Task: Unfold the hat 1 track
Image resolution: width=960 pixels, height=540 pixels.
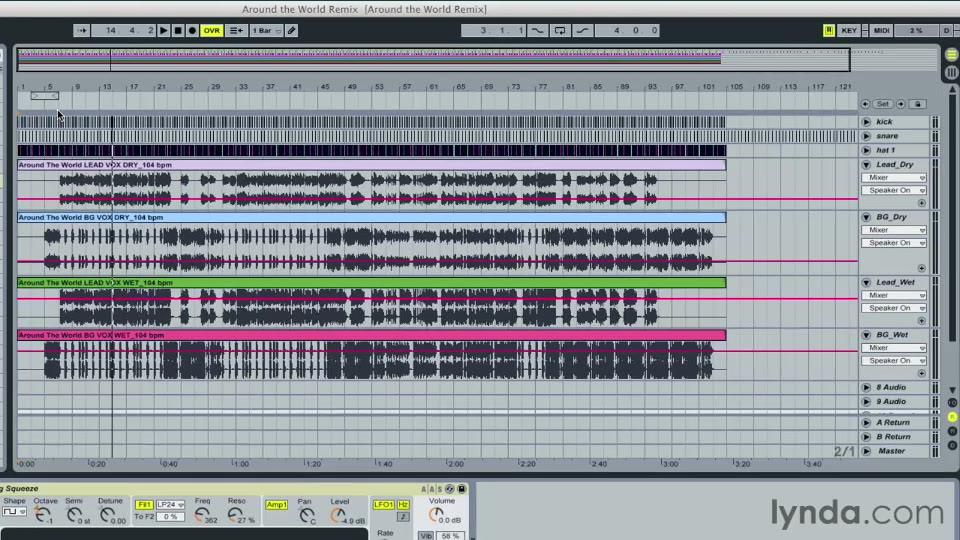Action: (x=866, y=150)
